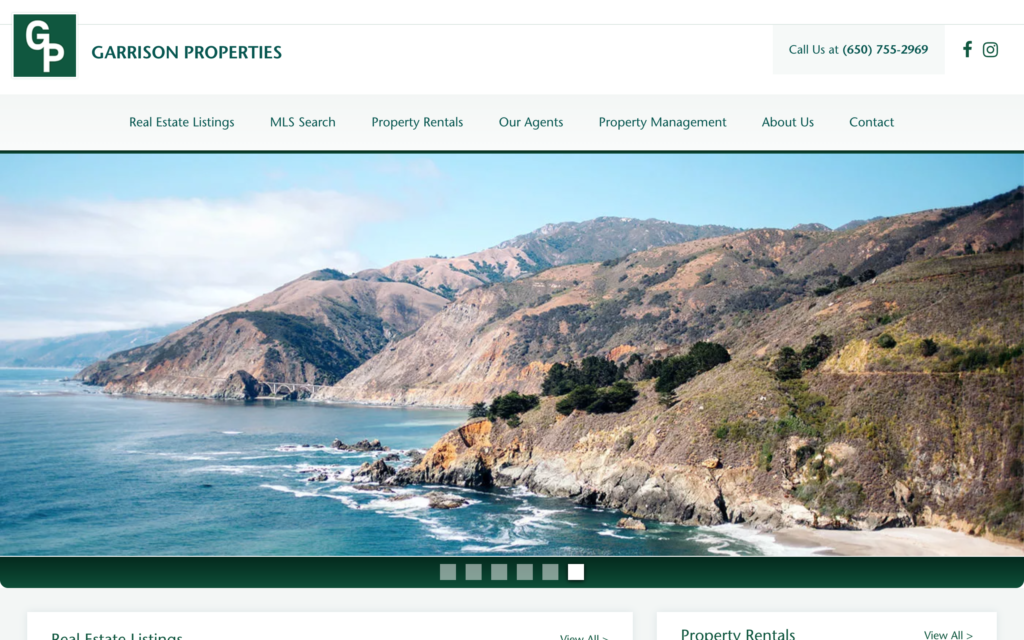
Task: Open the Our Agents page
Action: click(x=531, y=122)
